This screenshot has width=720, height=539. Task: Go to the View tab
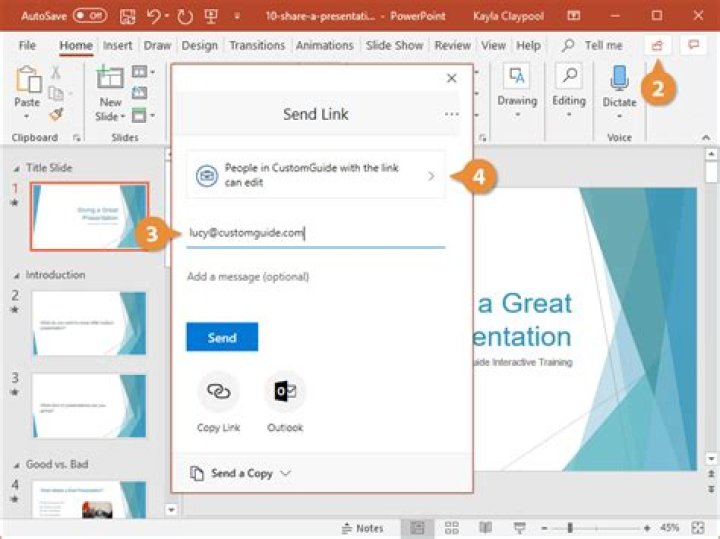tap(493, 45)
